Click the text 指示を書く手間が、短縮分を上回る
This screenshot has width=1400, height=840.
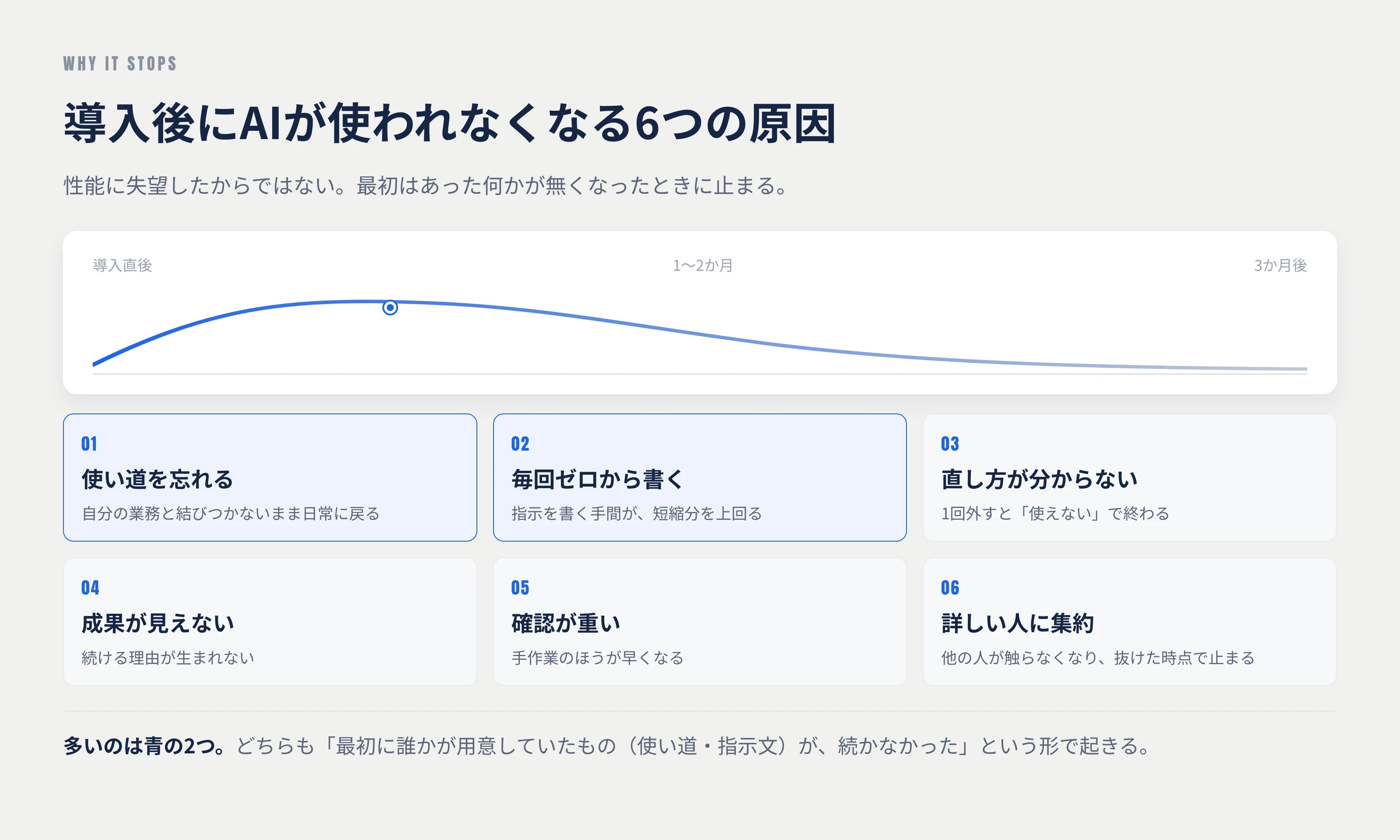(x=637, y=513)
